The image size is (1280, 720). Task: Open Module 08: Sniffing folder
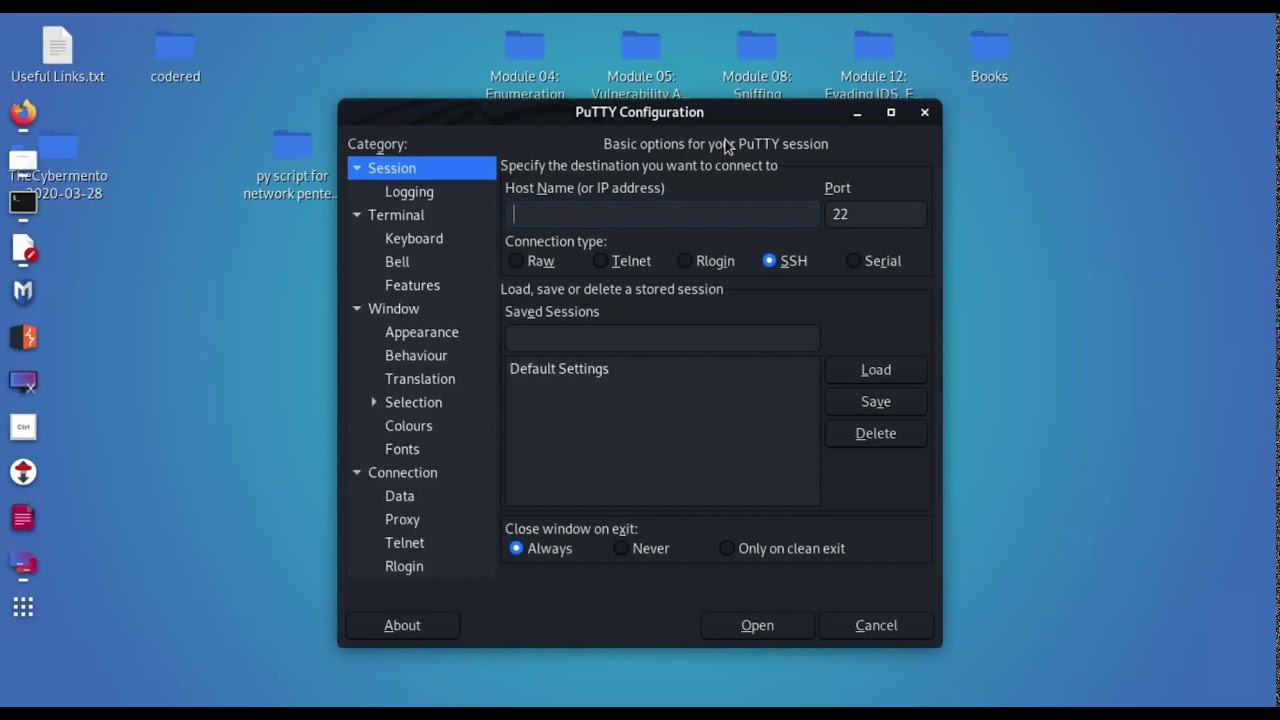(757, 63)
